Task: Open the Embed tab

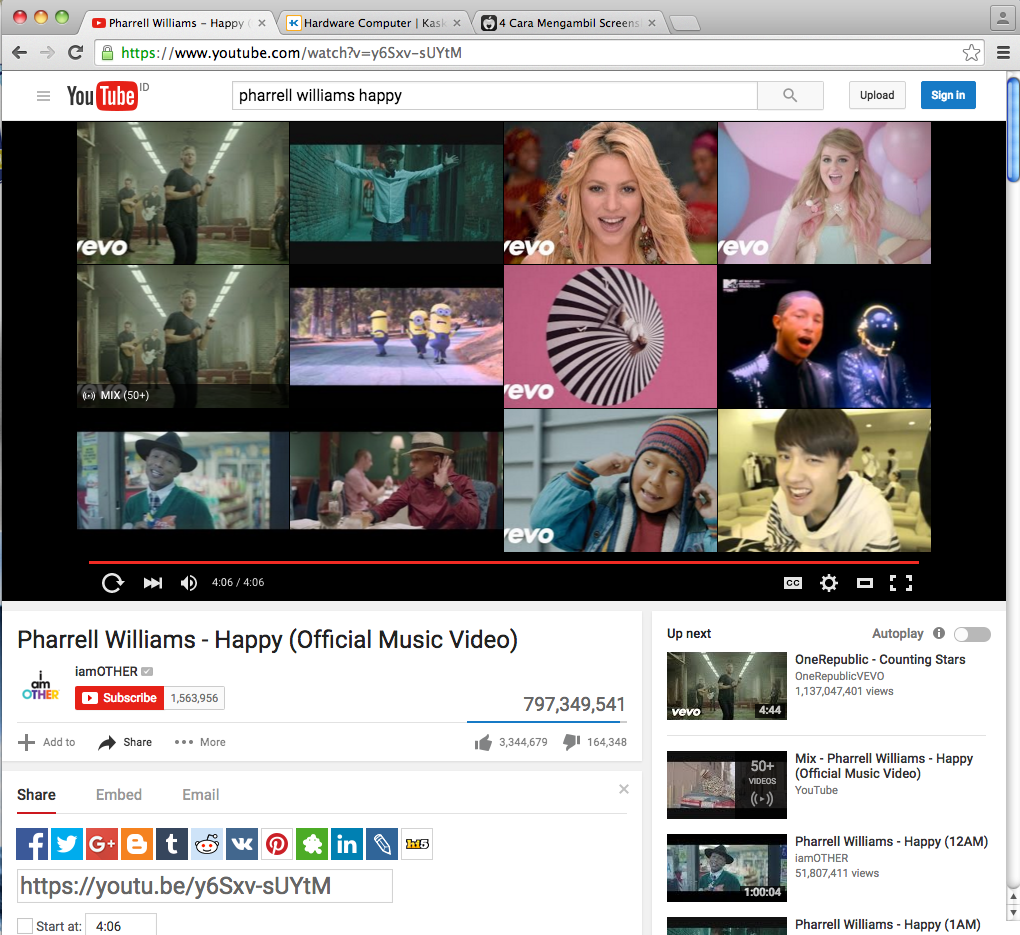Action: point(118,795)
